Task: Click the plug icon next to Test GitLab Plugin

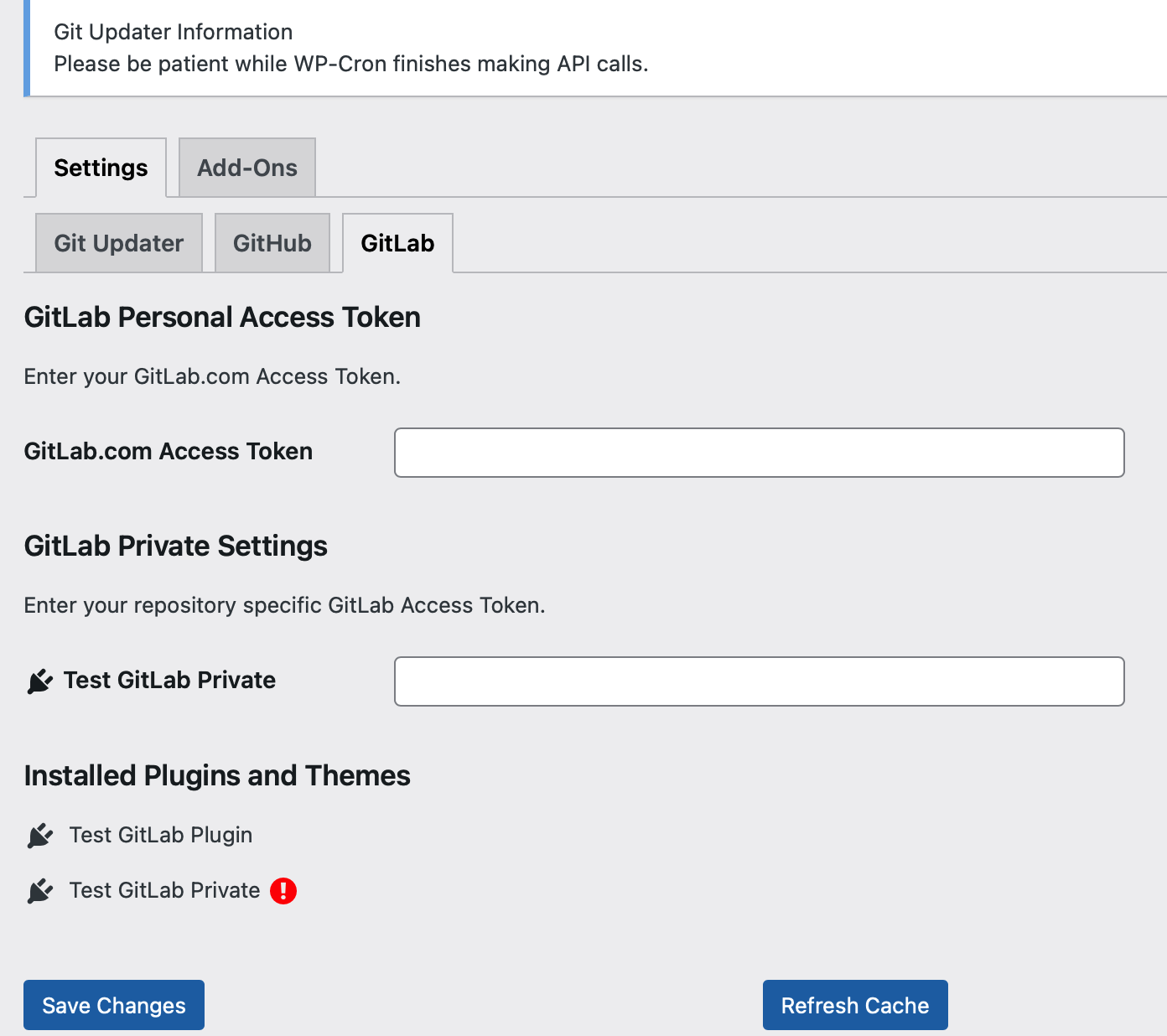Action: click(40, 836)
